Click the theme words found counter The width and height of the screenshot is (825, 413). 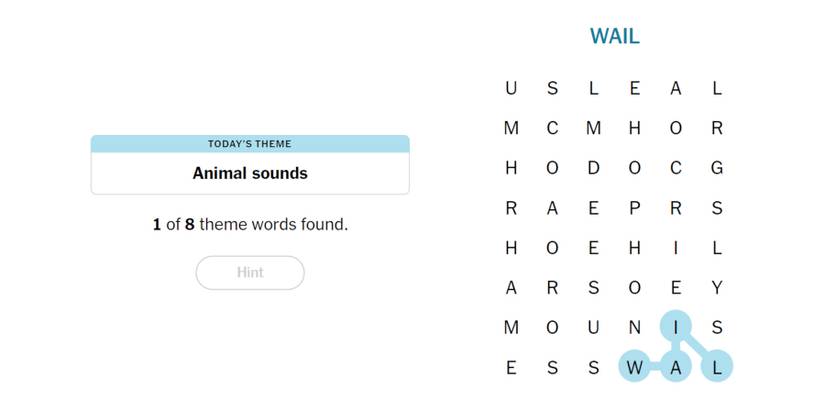pyautogui.click(x=250, y=225)
